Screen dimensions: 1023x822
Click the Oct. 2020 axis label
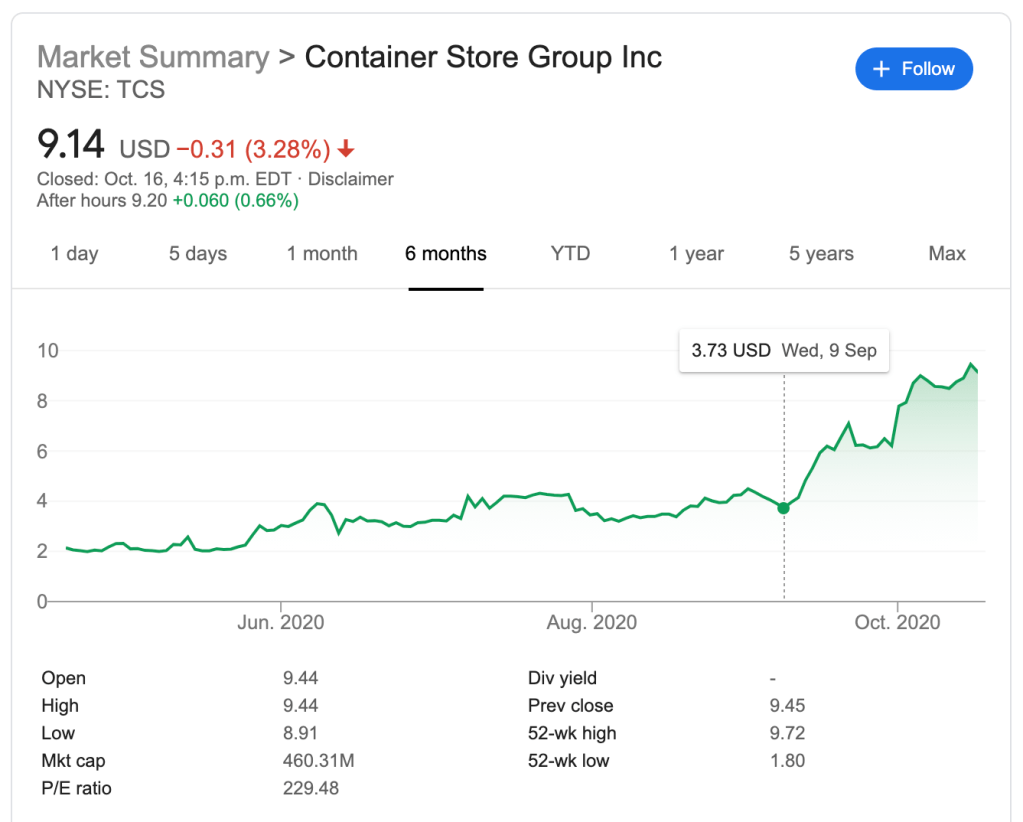click(x=898, y=623)
